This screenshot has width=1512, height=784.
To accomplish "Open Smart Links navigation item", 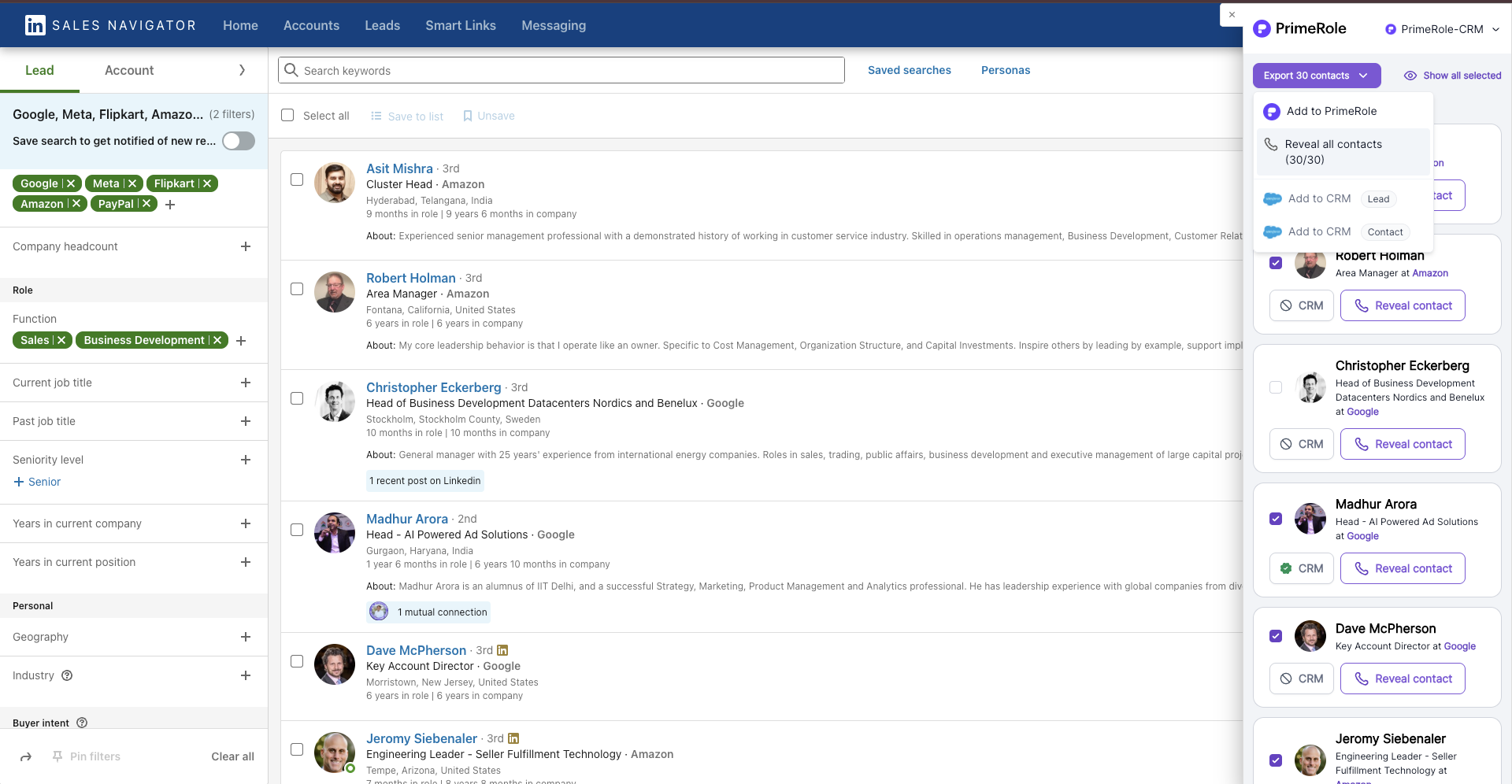I will pos(461,25).
